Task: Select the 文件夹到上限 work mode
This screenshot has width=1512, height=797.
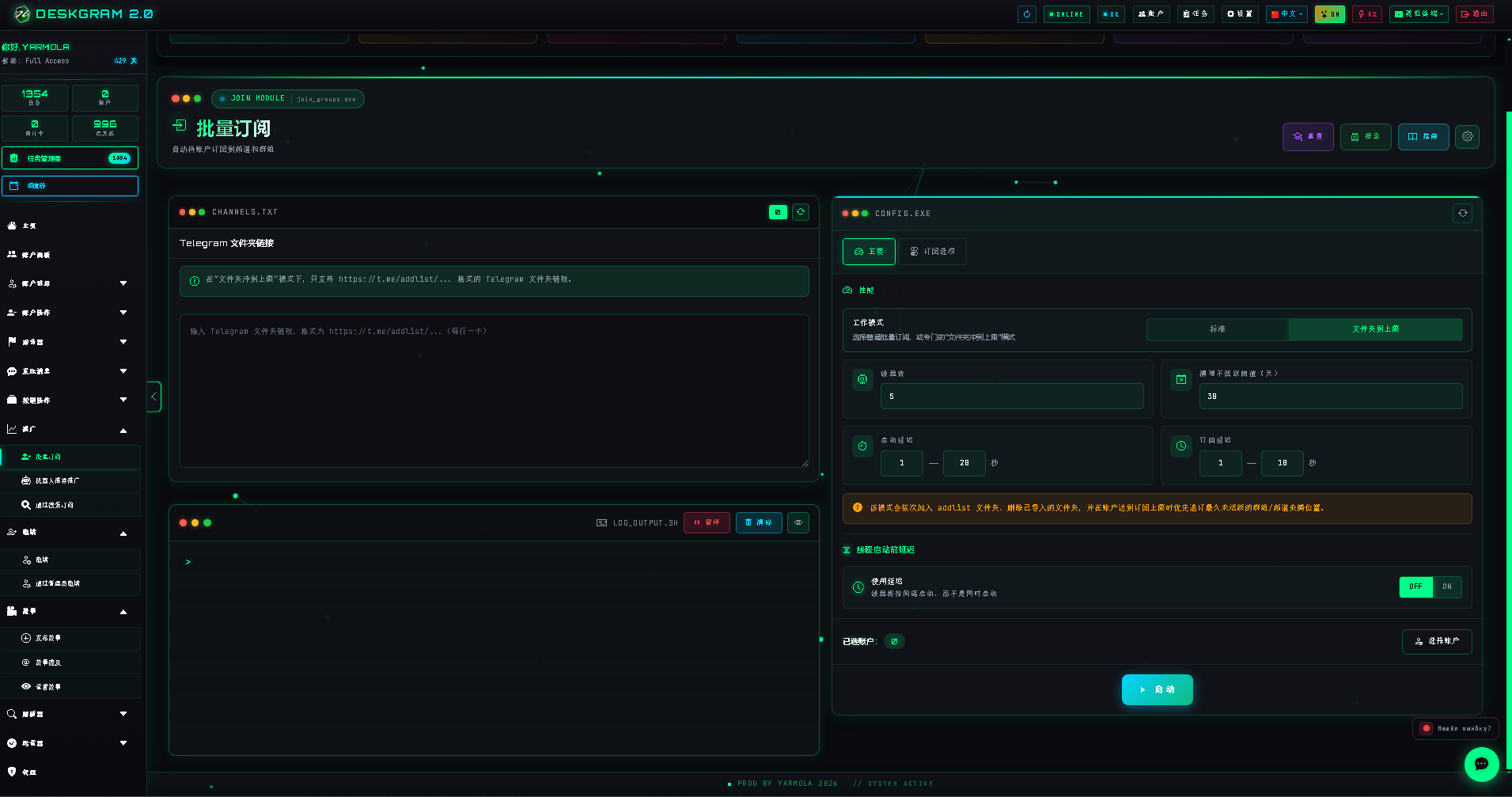Action: tap(1375, 329)
